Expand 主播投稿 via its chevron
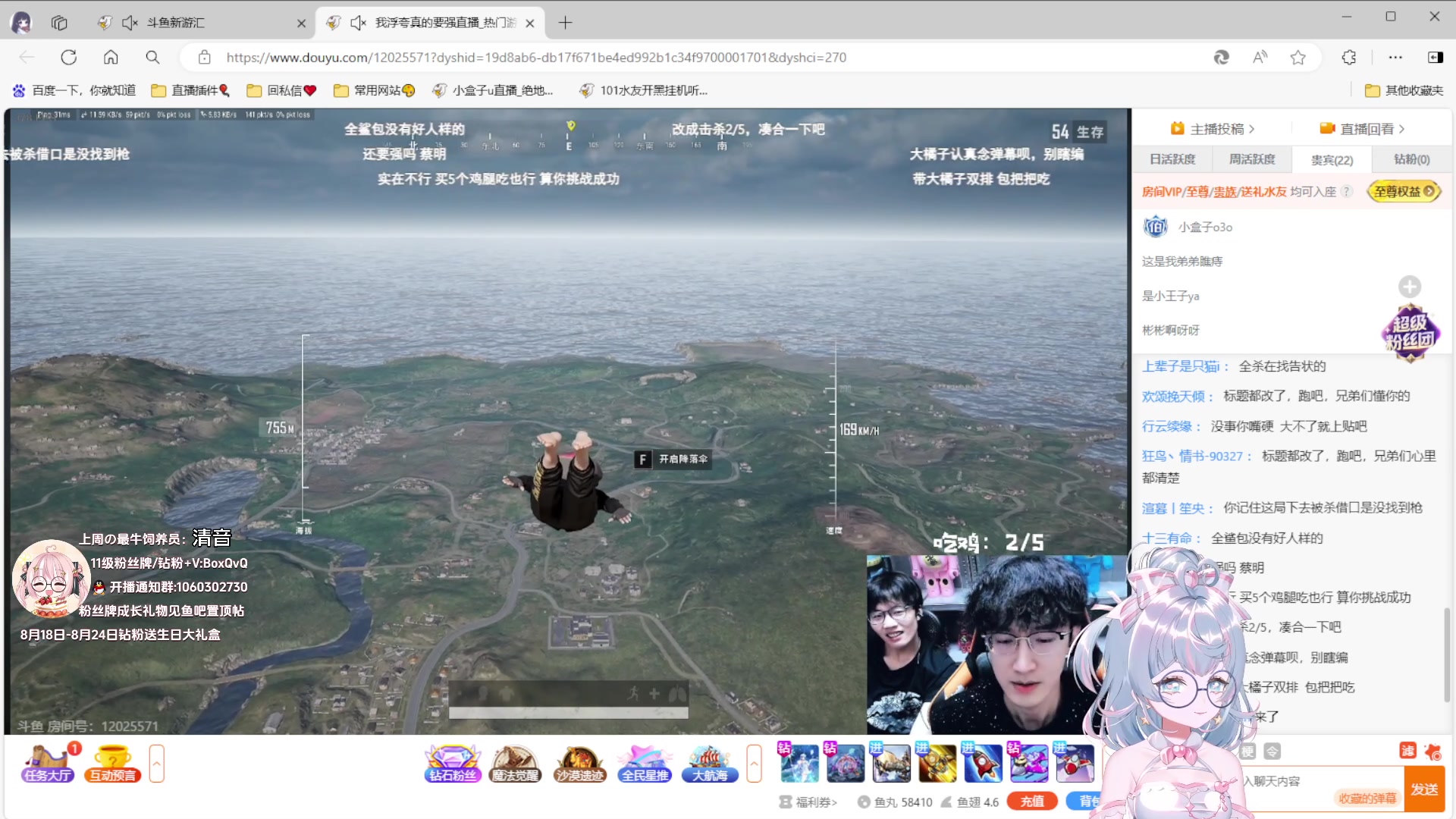The height and width of the screenshot is (819, 1456). point(1250,129)
